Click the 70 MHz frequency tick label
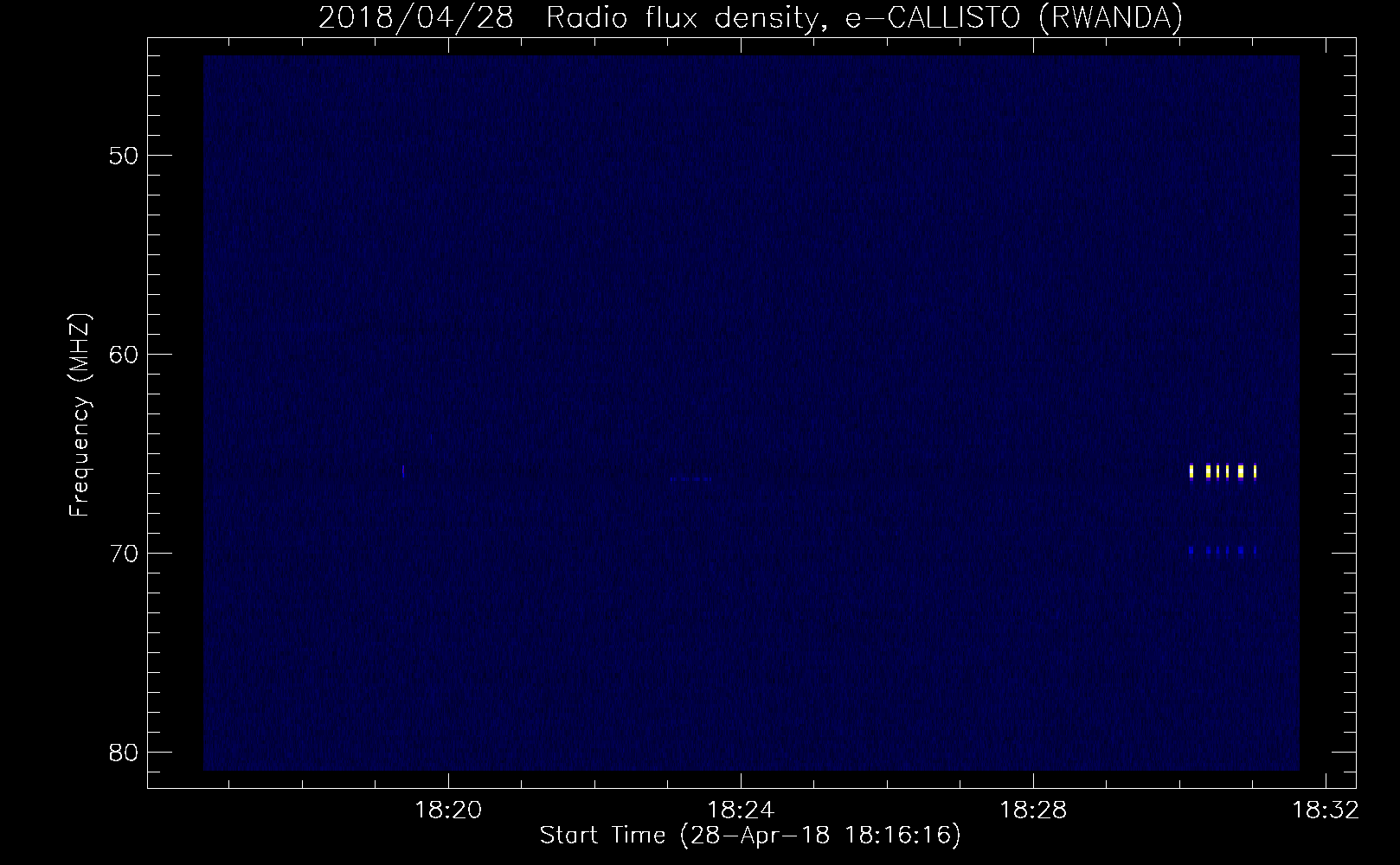 (x=124, y=553)
